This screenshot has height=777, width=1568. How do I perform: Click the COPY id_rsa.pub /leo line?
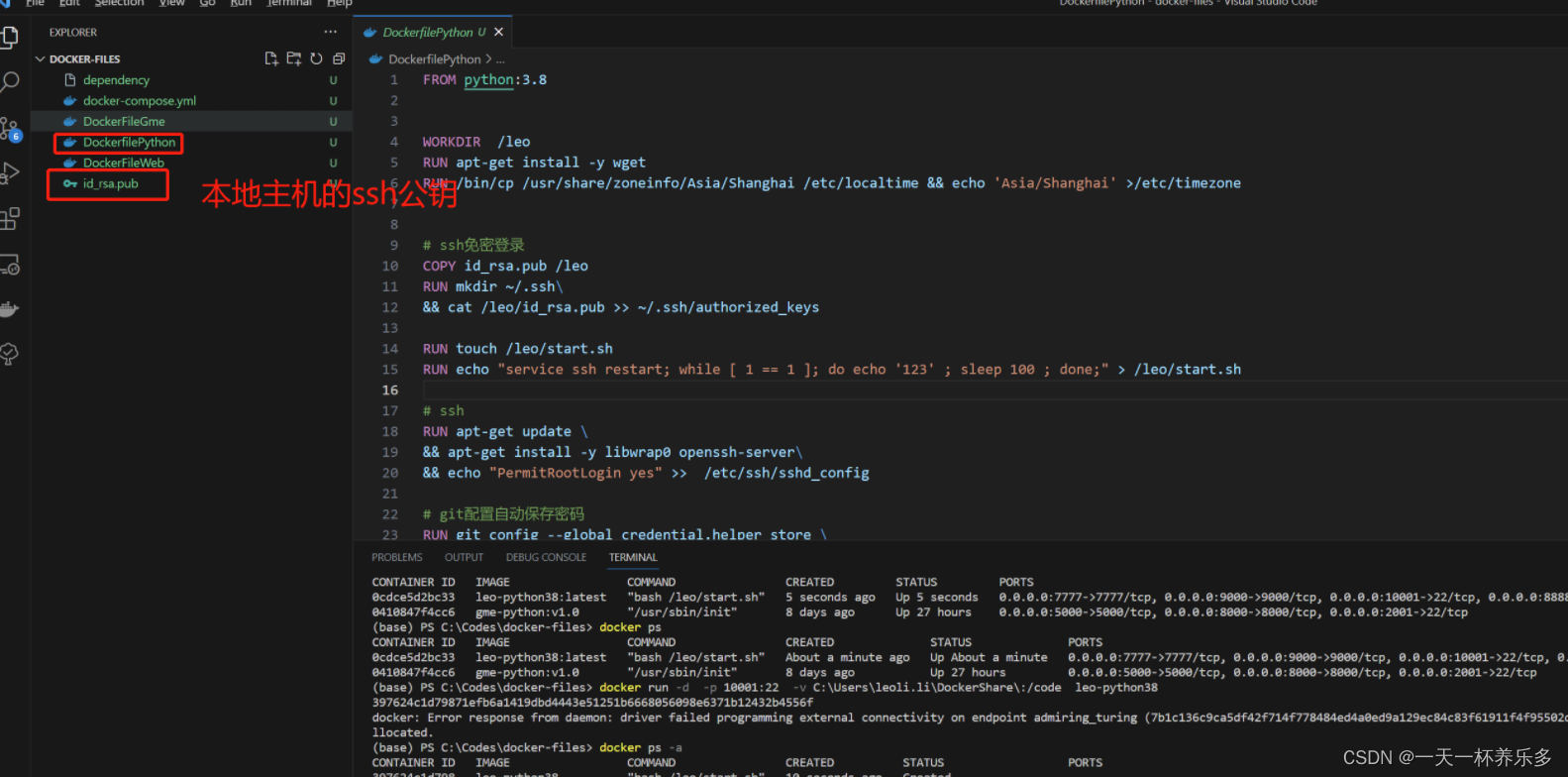pos(505,267)
